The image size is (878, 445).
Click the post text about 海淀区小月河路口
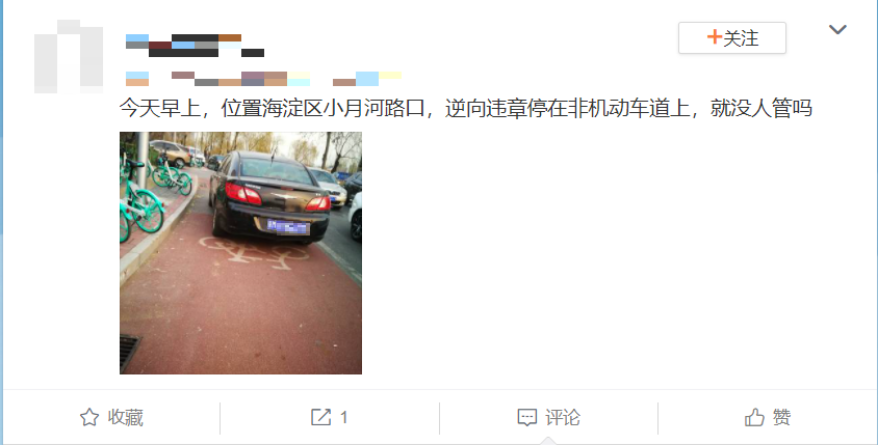466,108
